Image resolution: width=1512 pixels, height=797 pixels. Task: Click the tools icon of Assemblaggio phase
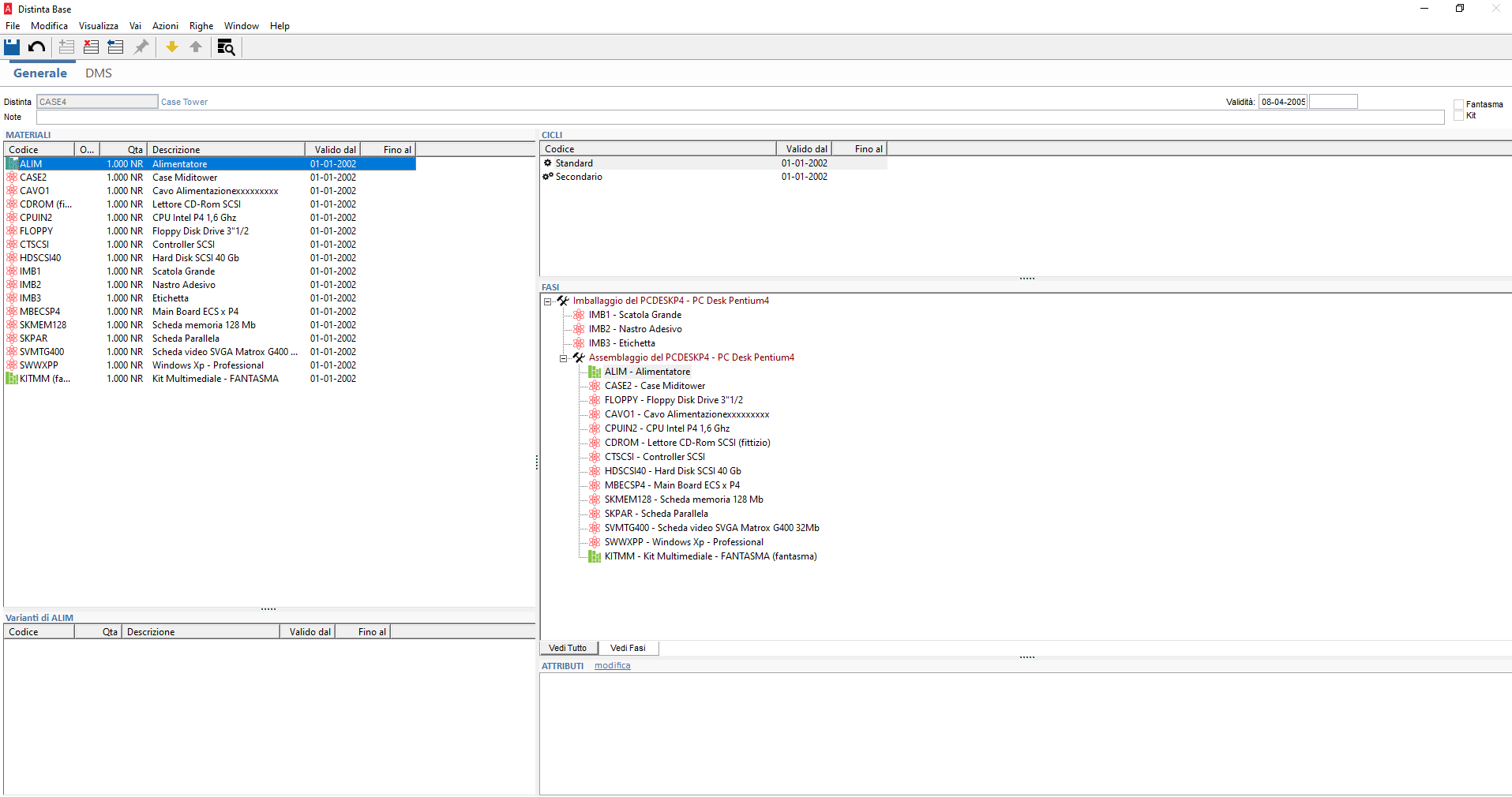coord(579,357)
